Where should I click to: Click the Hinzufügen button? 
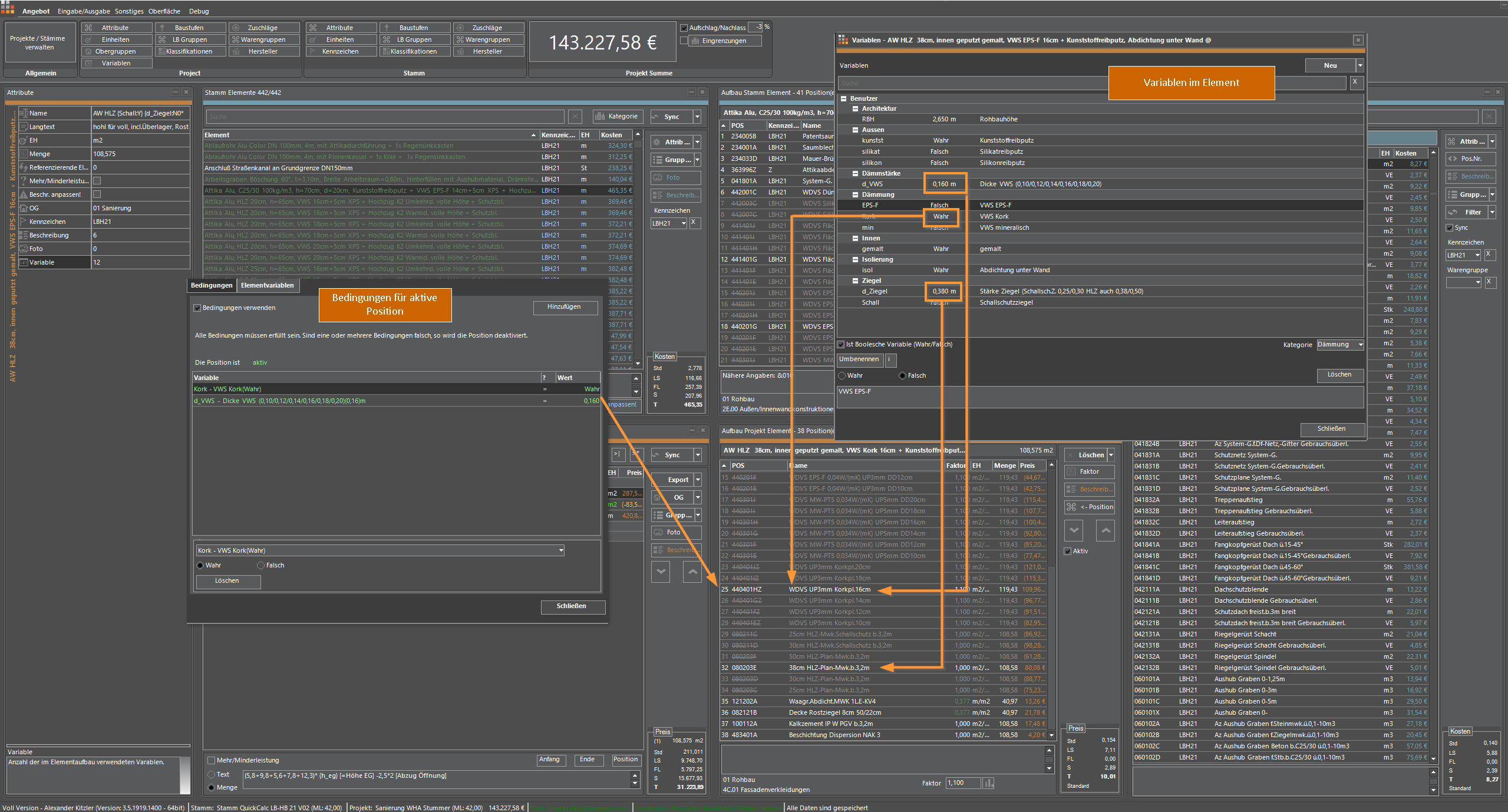pos(564,307)
